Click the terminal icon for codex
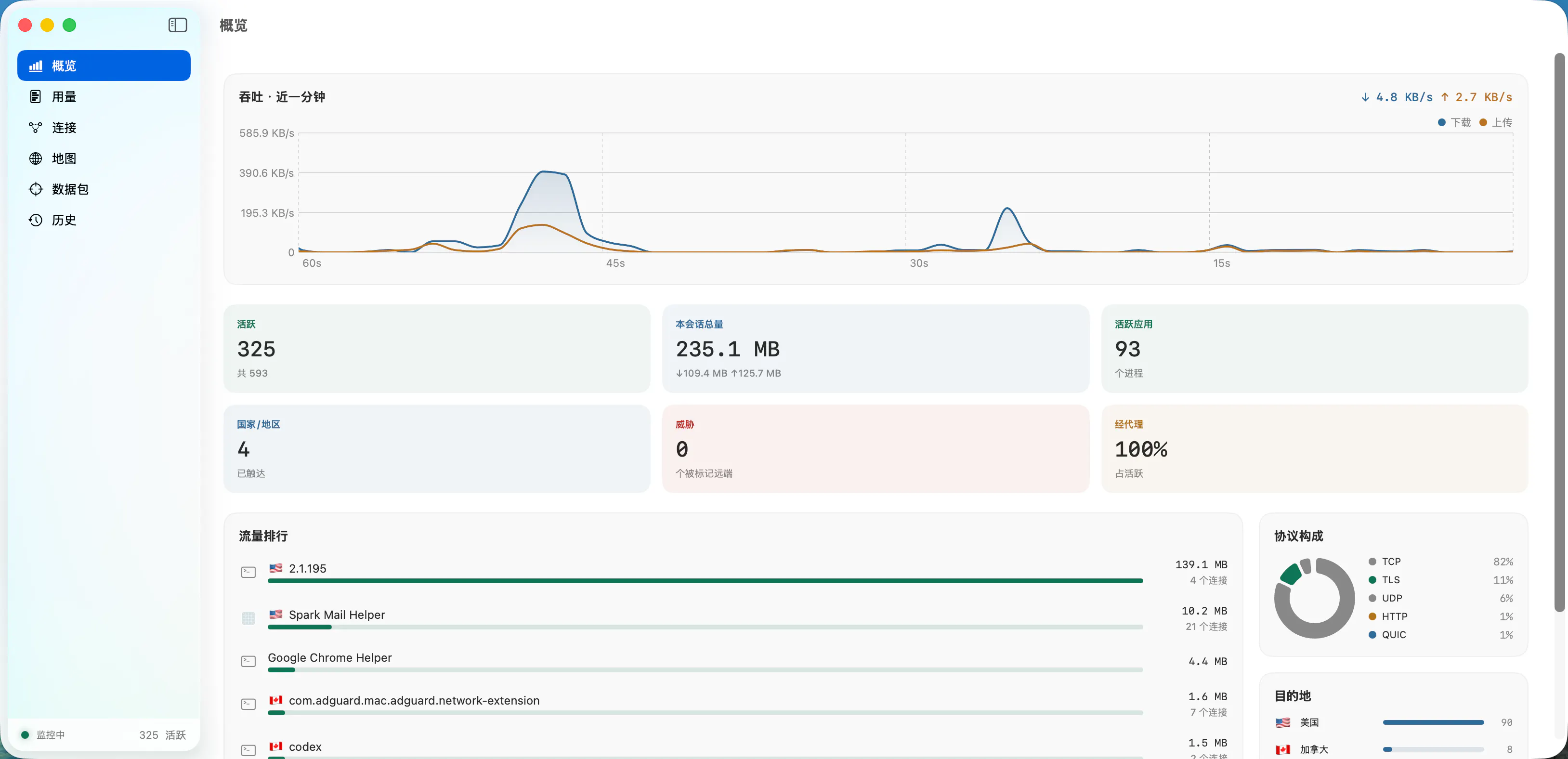The image size is (1568, 759). (x=248, y=750)
